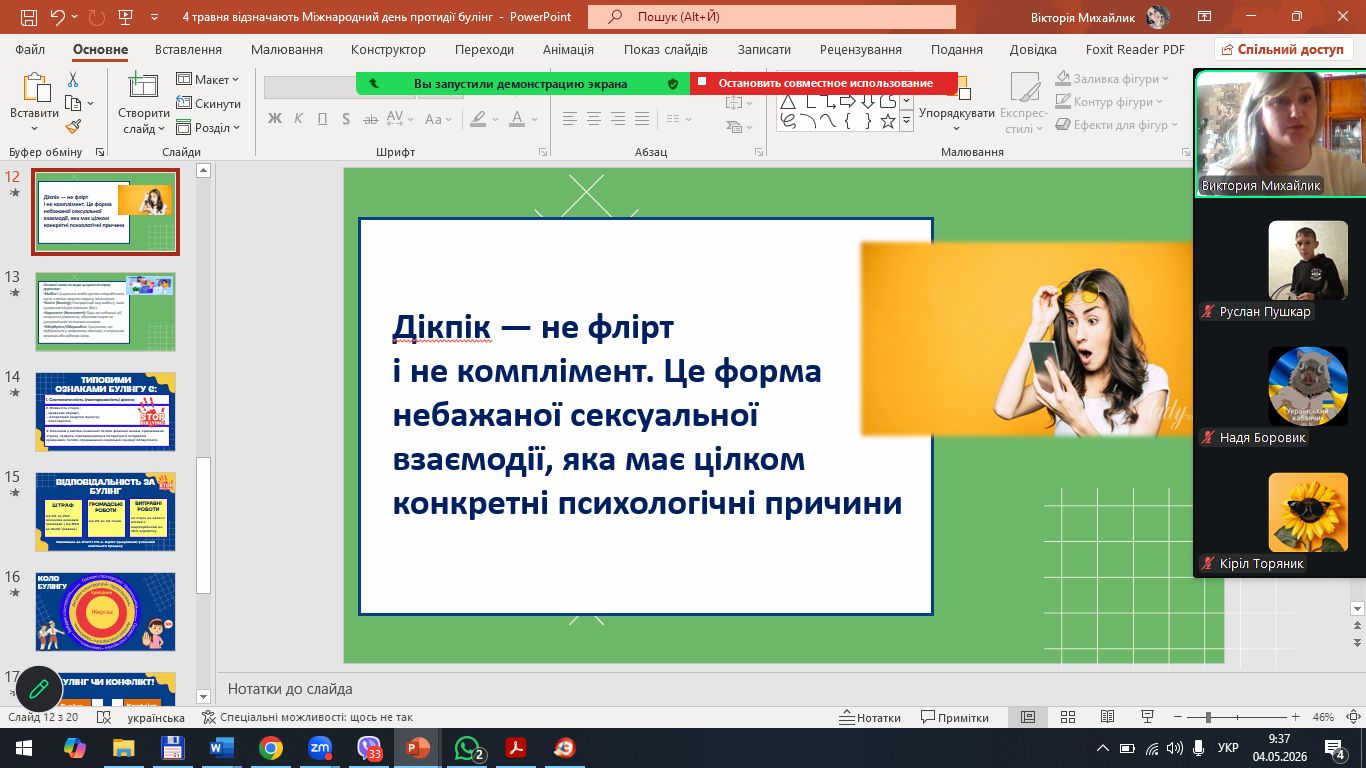Open the Вставити paste options arrow

(x=35, y=129)
